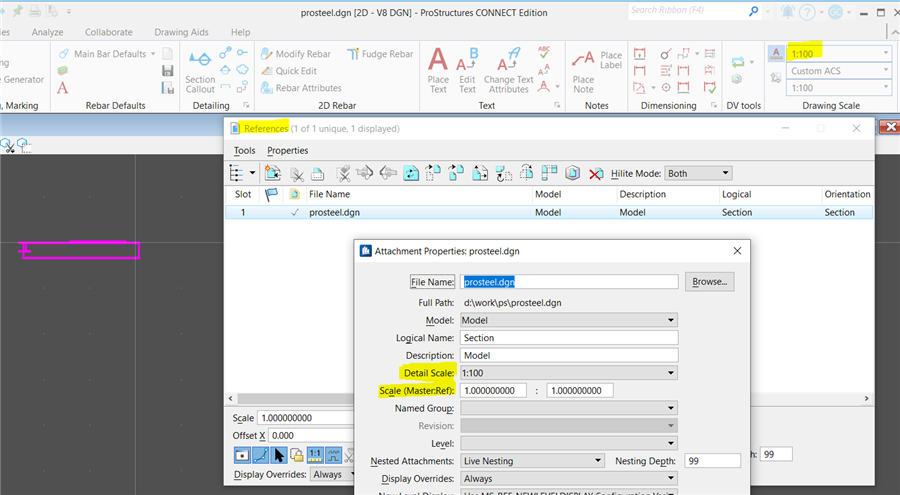Click the Modify Rebar tool
900x495 pixels.
(x=296, y=54)
